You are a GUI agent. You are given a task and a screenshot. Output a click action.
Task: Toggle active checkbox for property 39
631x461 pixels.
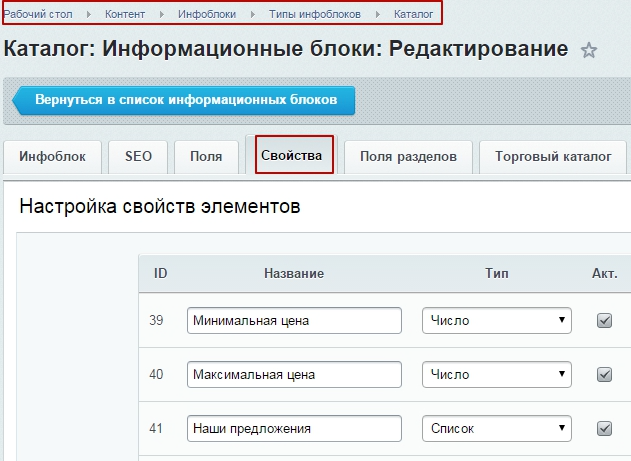pos(604,321)
